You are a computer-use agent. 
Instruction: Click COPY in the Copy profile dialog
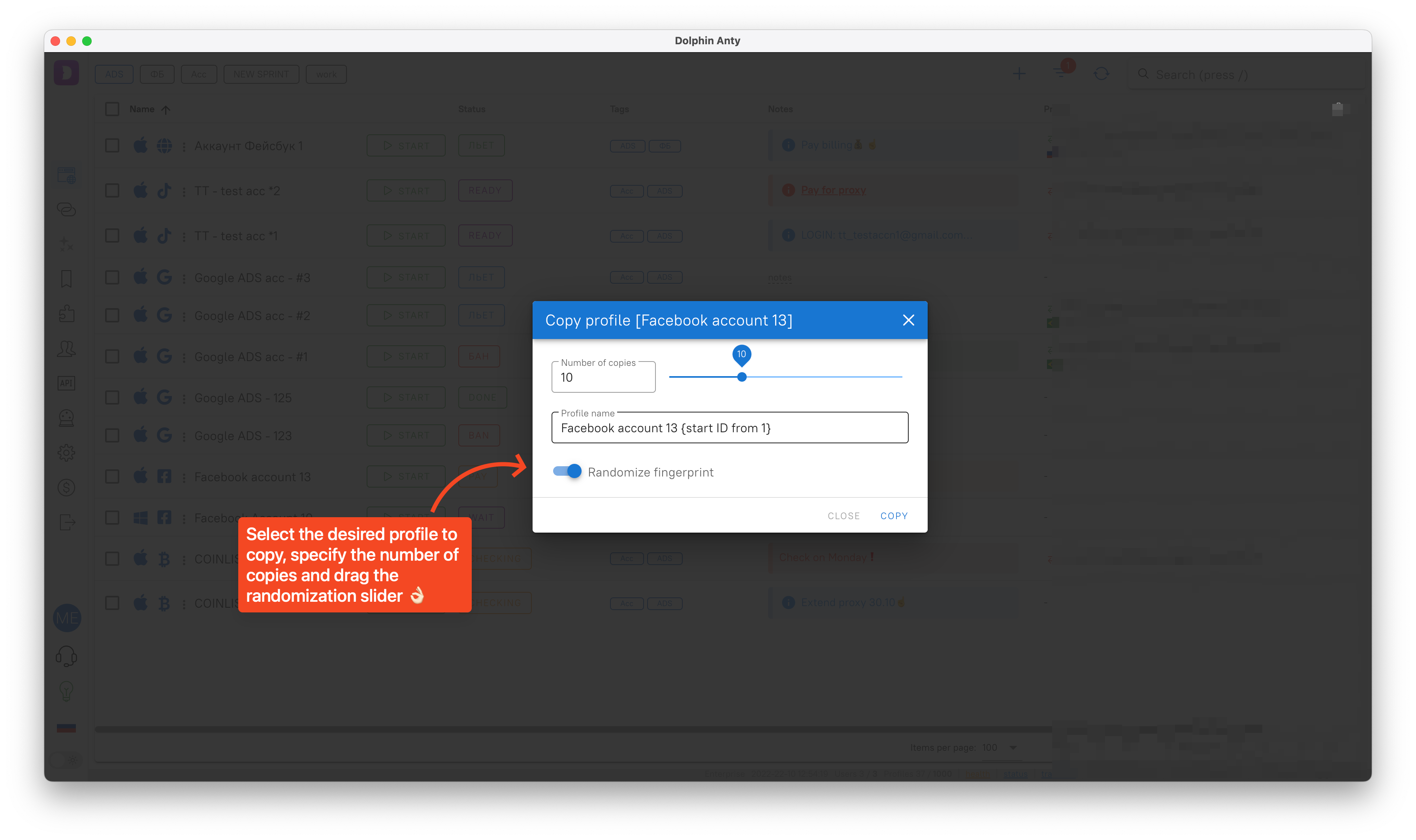[894, 516]
